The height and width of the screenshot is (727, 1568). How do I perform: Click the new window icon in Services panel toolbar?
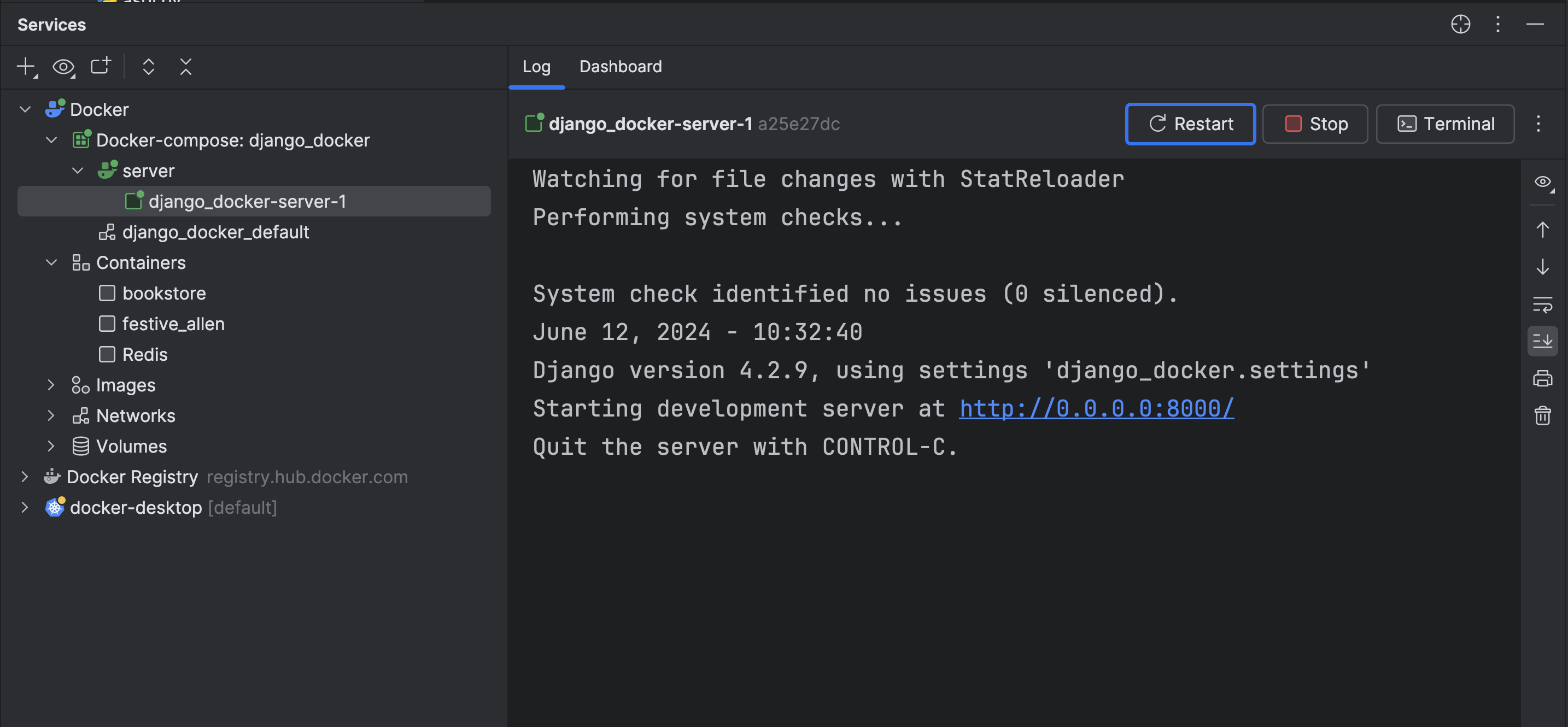(100, 67)
